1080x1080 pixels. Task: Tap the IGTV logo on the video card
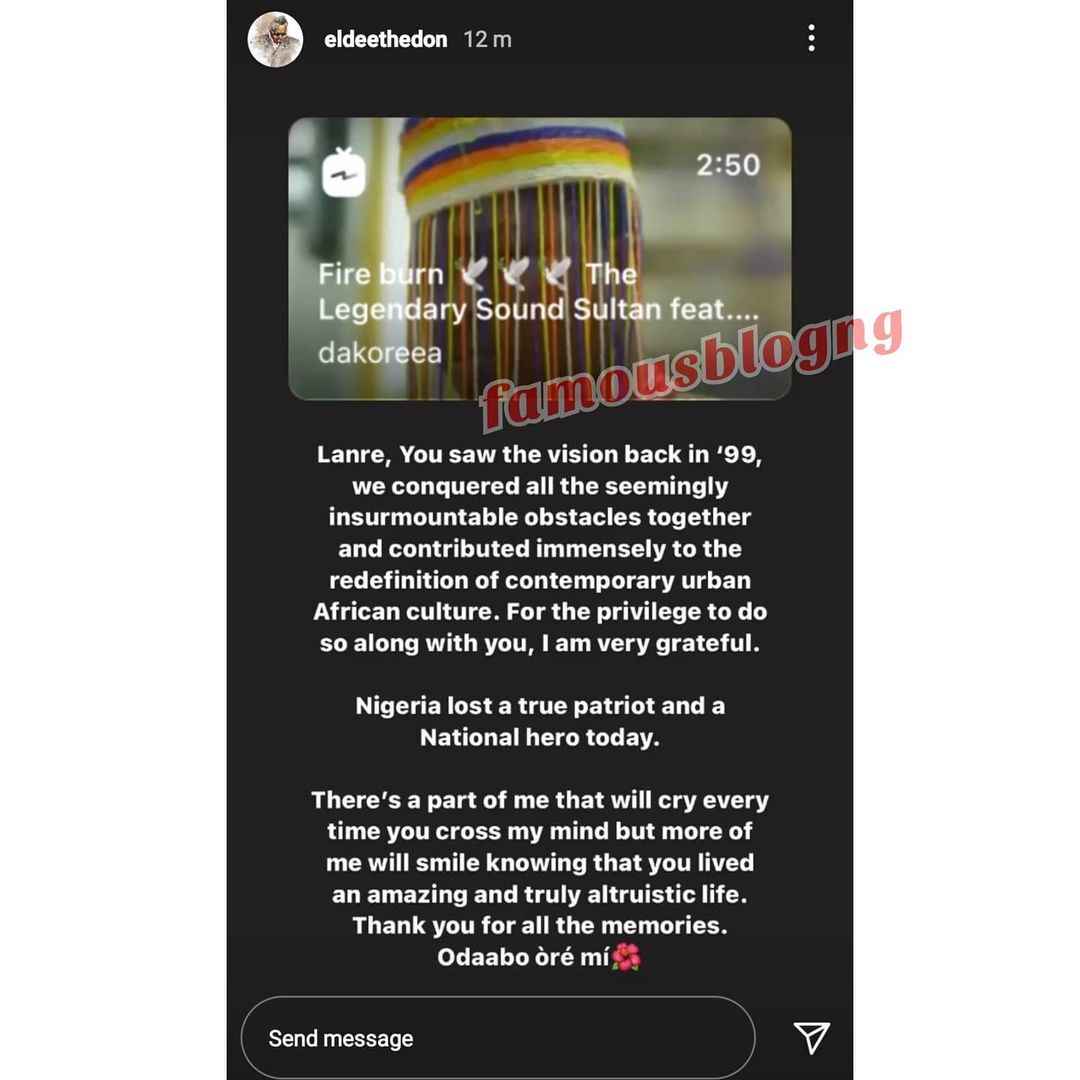point(343,172)
